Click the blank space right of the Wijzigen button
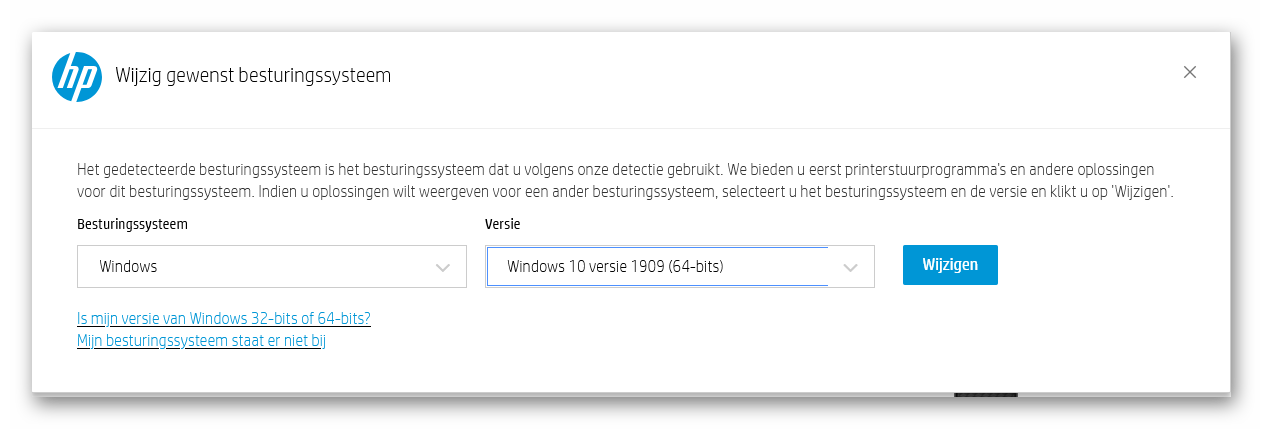1263x429 pixels. (x=1100, y=266)
